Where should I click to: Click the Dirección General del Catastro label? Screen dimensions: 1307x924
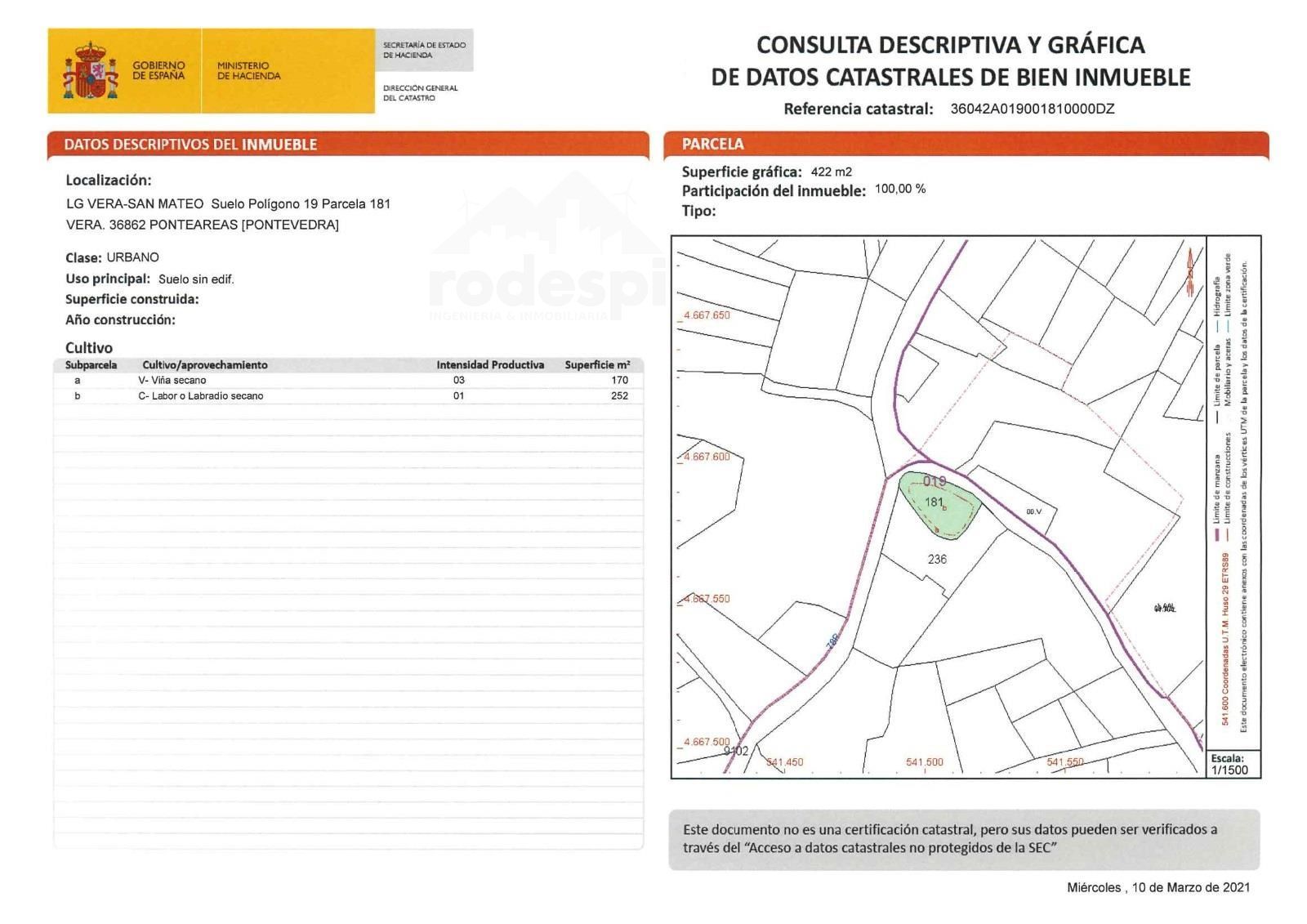[420, 93]
